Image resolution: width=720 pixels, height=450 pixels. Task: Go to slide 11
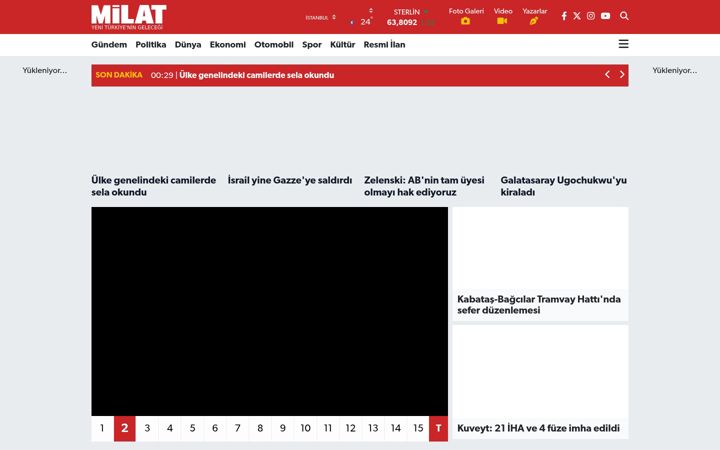point(328,428)
